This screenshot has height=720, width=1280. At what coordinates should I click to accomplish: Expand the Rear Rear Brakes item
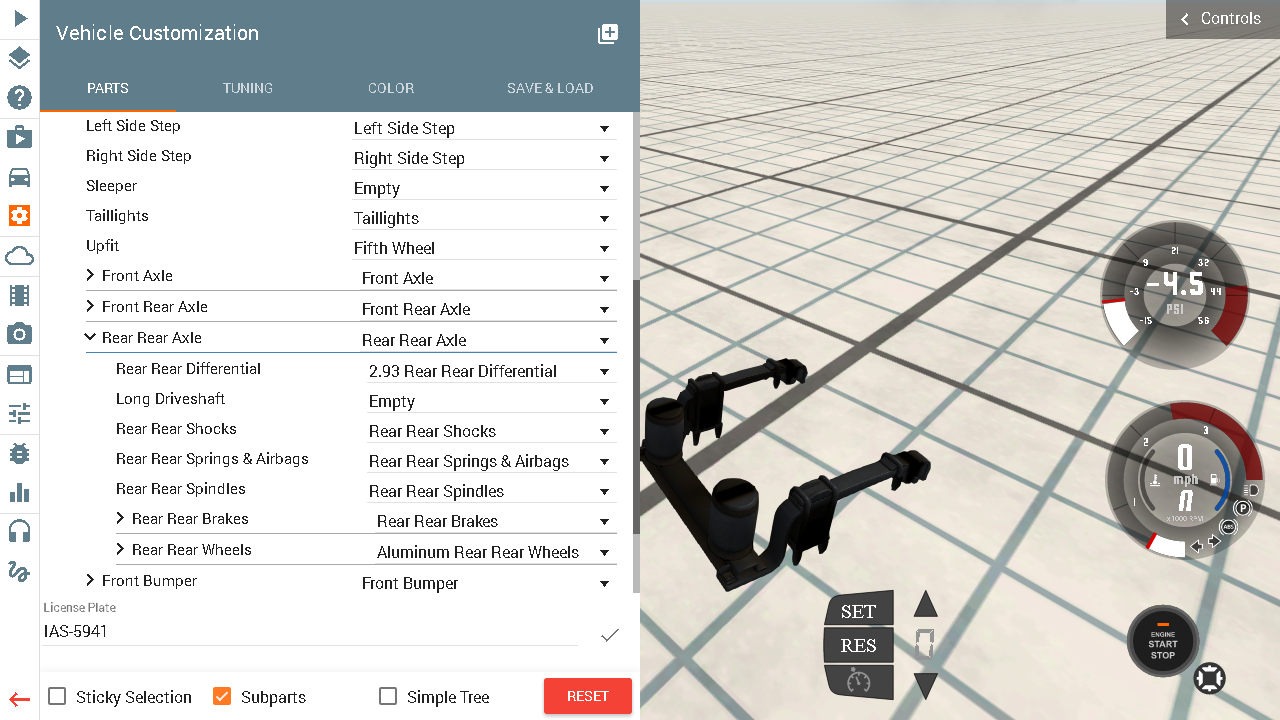[120, 518]
